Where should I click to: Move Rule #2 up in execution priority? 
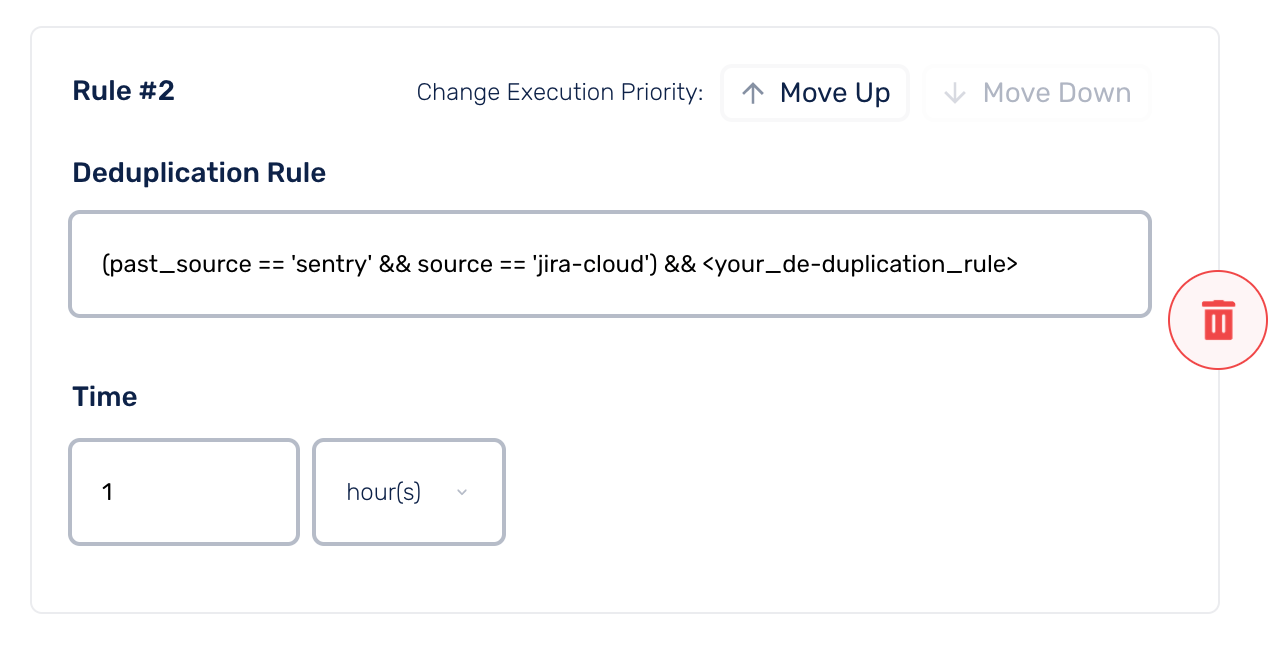click(x=815, y=93)
